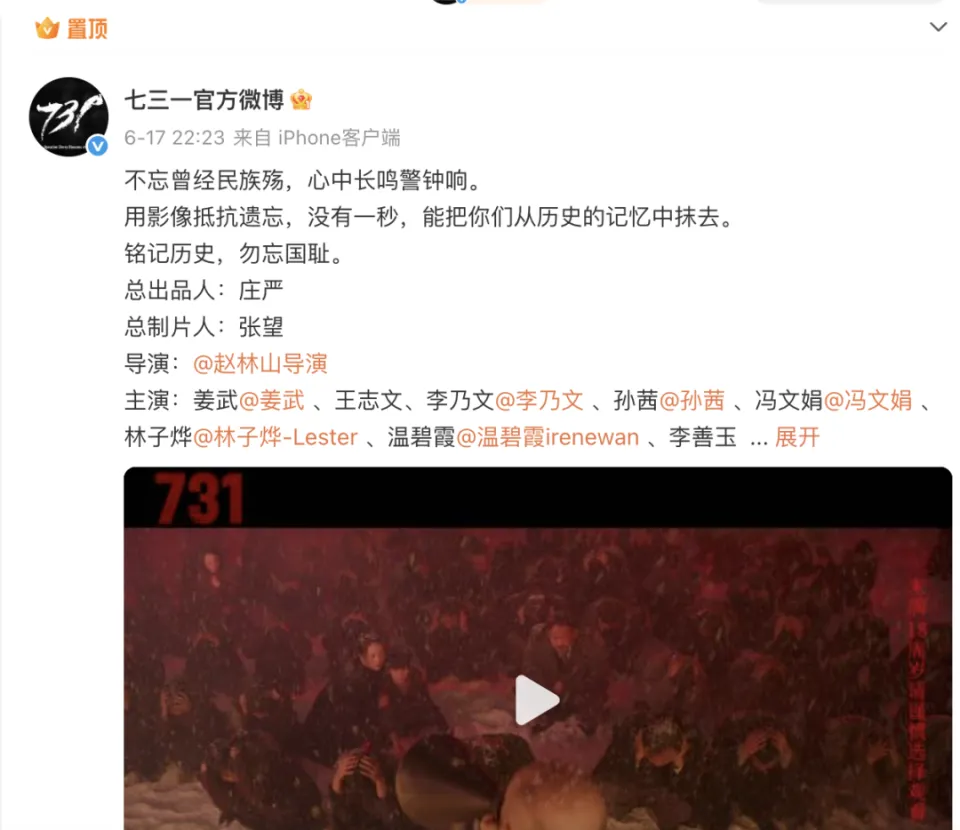Click the post timestamp 6-17 22:23
Viewport: 960px width, 830px height.
(x=174, y=138)
